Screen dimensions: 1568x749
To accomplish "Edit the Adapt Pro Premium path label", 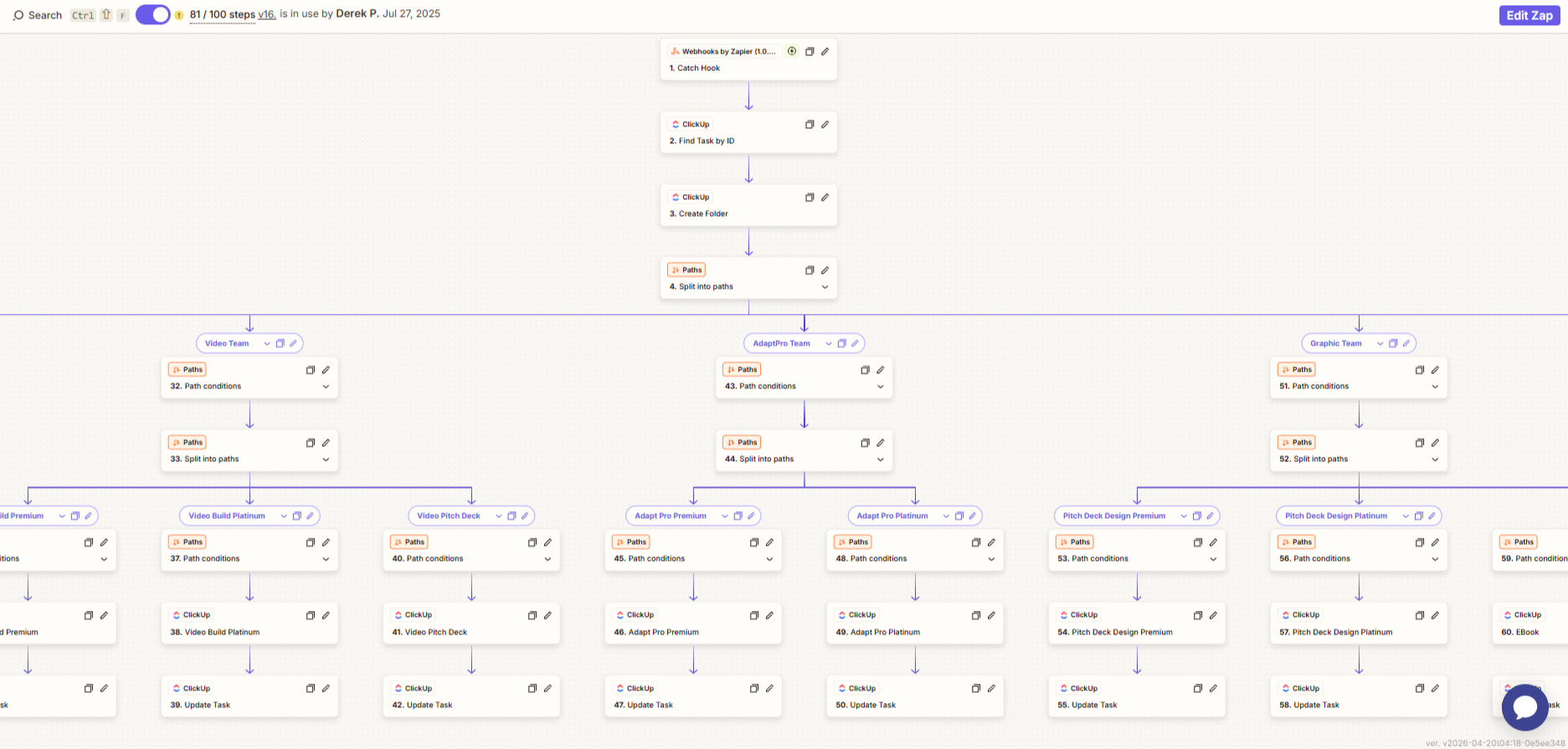I will pos(751,516).
